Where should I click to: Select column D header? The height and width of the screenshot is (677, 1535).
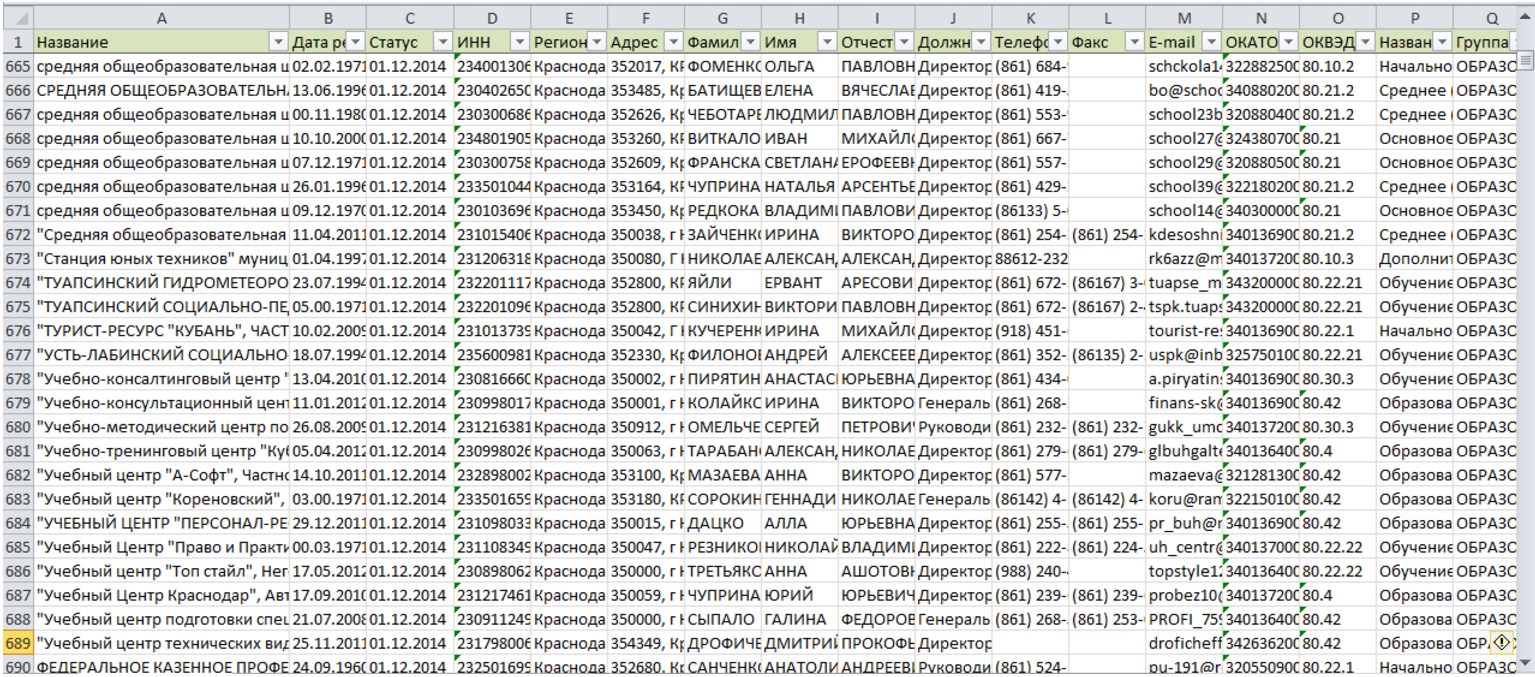(x=491, y=19)
